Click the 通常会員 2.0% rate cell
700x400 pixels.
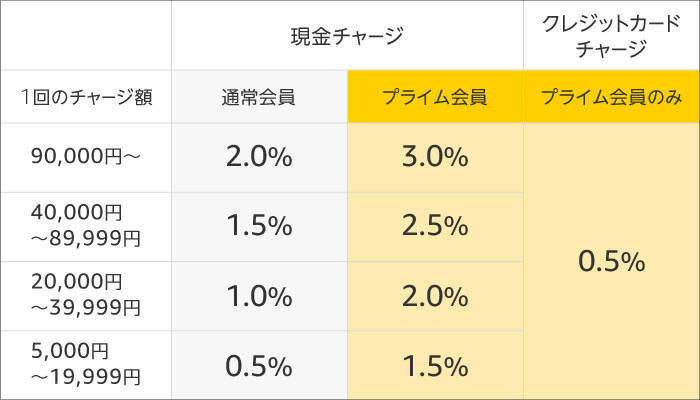coord(259,158)
